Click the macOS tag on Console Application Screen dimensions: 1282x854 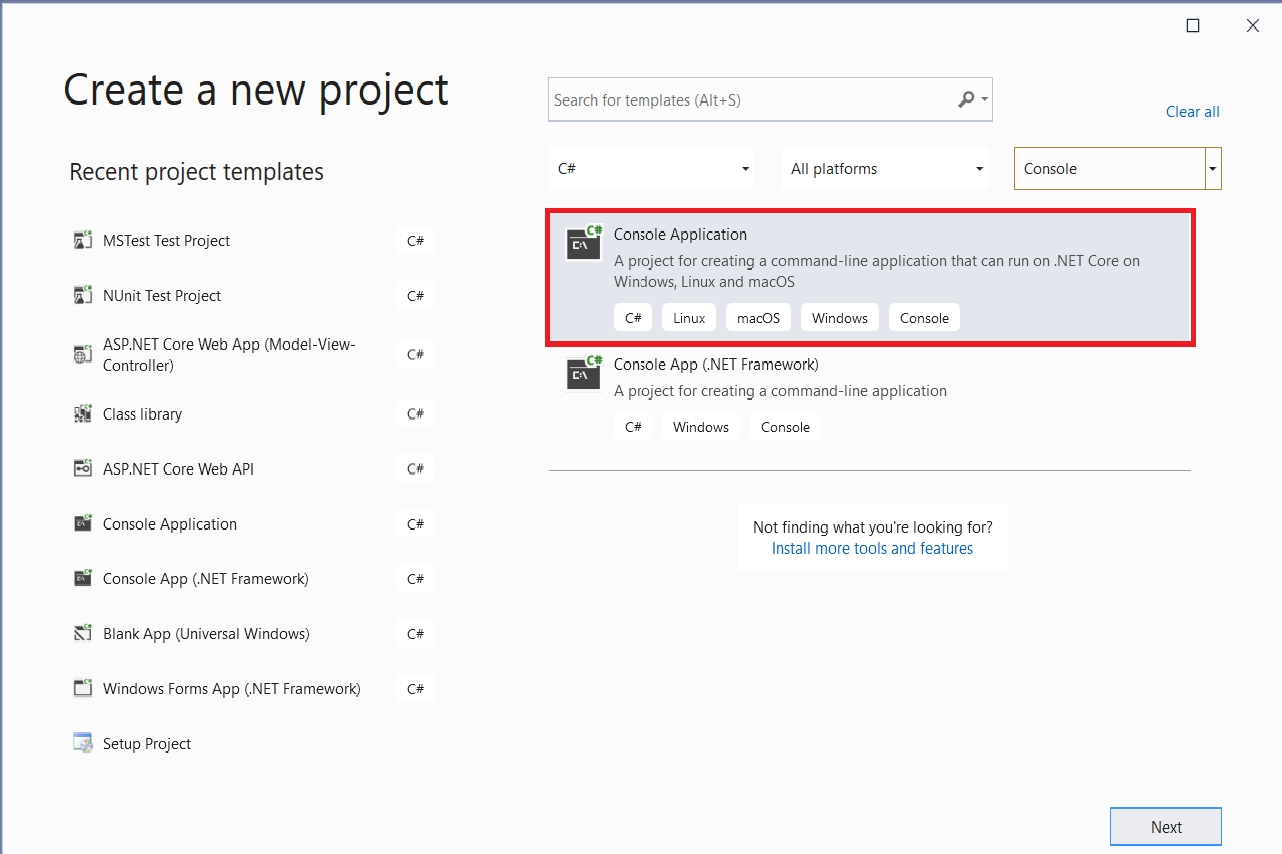(758, 318)
